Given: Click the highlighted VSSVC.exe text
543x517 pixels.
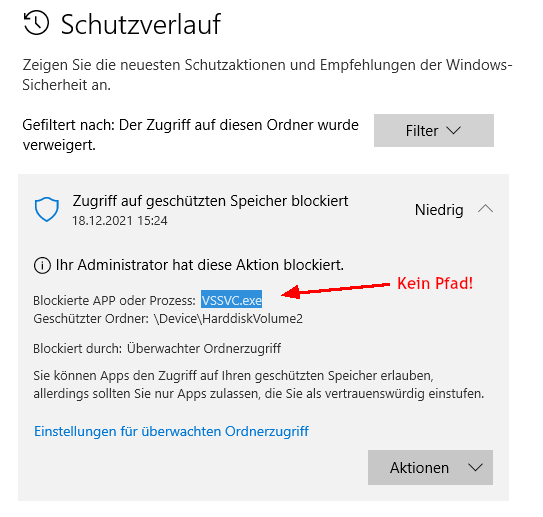Looking at the screenshot, I should (x=232, y=300).
